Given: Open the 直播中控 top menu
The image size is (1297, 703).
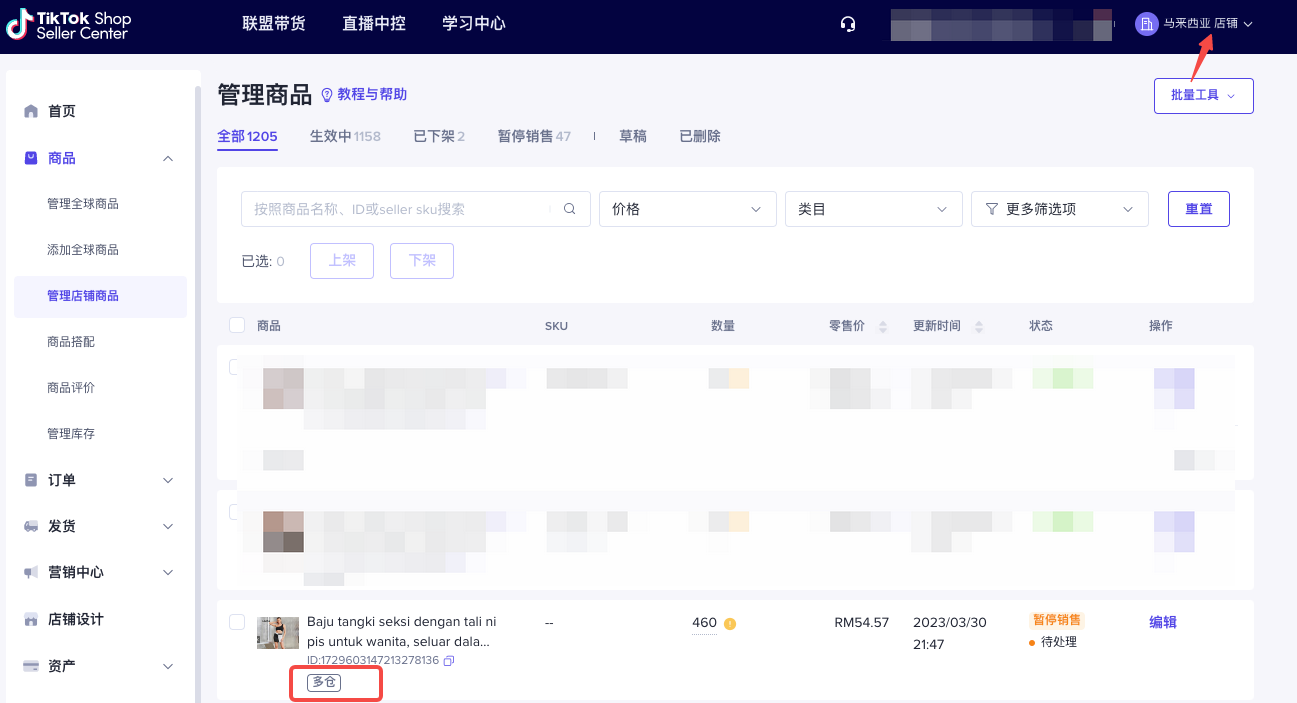Looking at the screenshot, I should click(x=374, y=24).
